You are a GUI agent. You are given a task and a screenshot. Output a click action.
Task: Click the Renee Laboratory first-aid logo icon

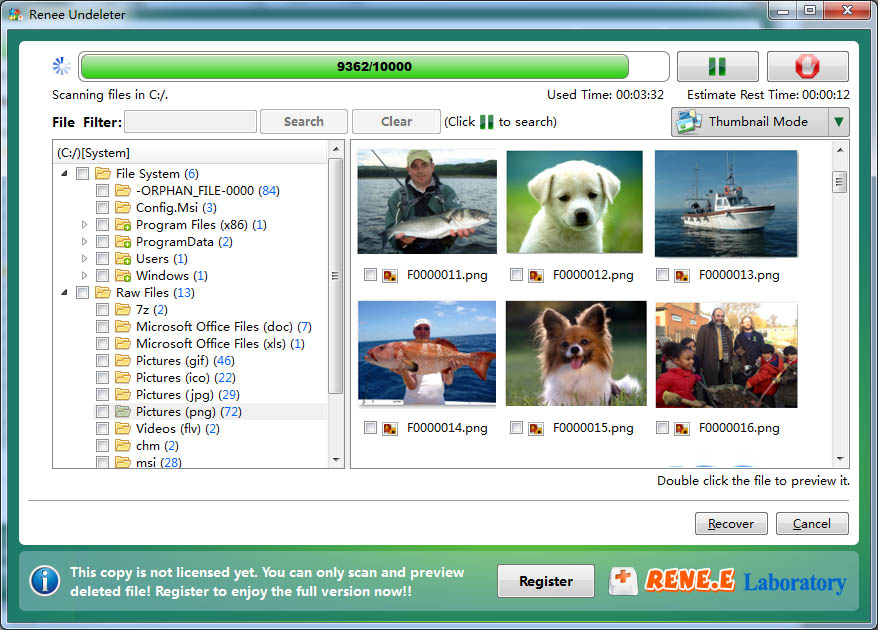click(x=623, y=581)
